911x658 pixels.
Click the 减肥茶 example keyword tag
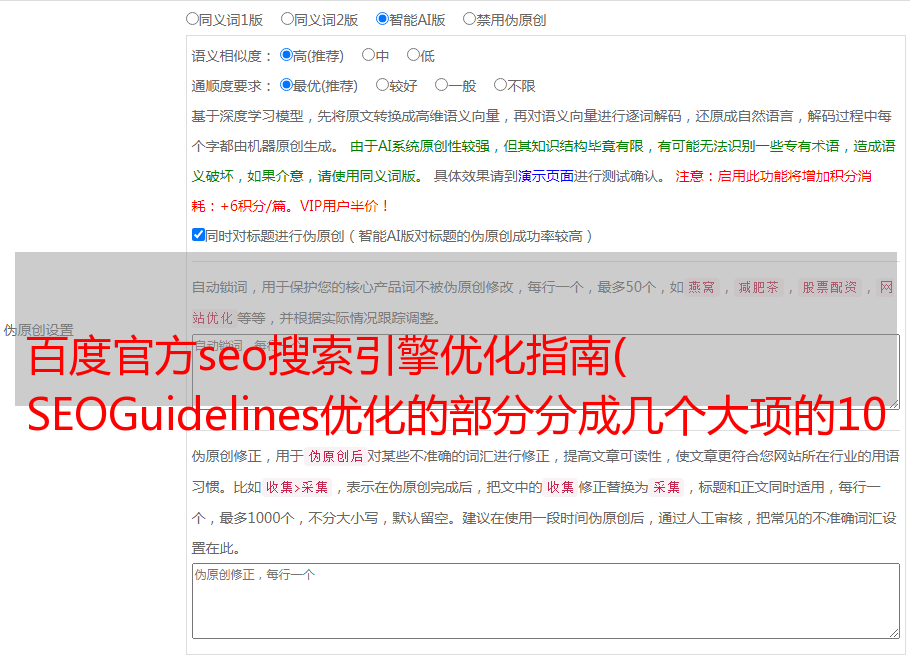758,287
